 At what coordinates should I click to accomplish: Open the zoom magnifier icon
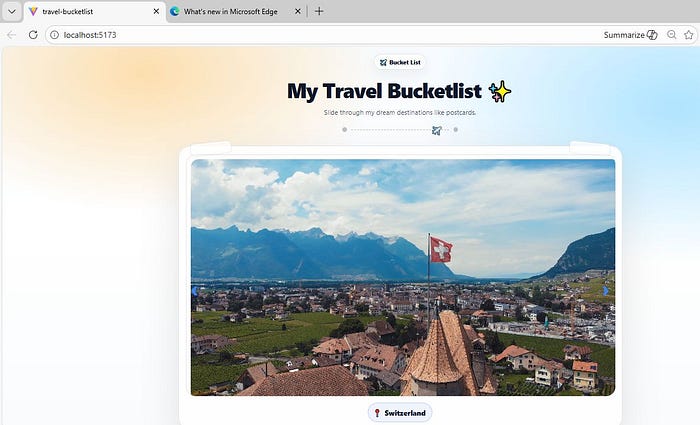[671, 35]
